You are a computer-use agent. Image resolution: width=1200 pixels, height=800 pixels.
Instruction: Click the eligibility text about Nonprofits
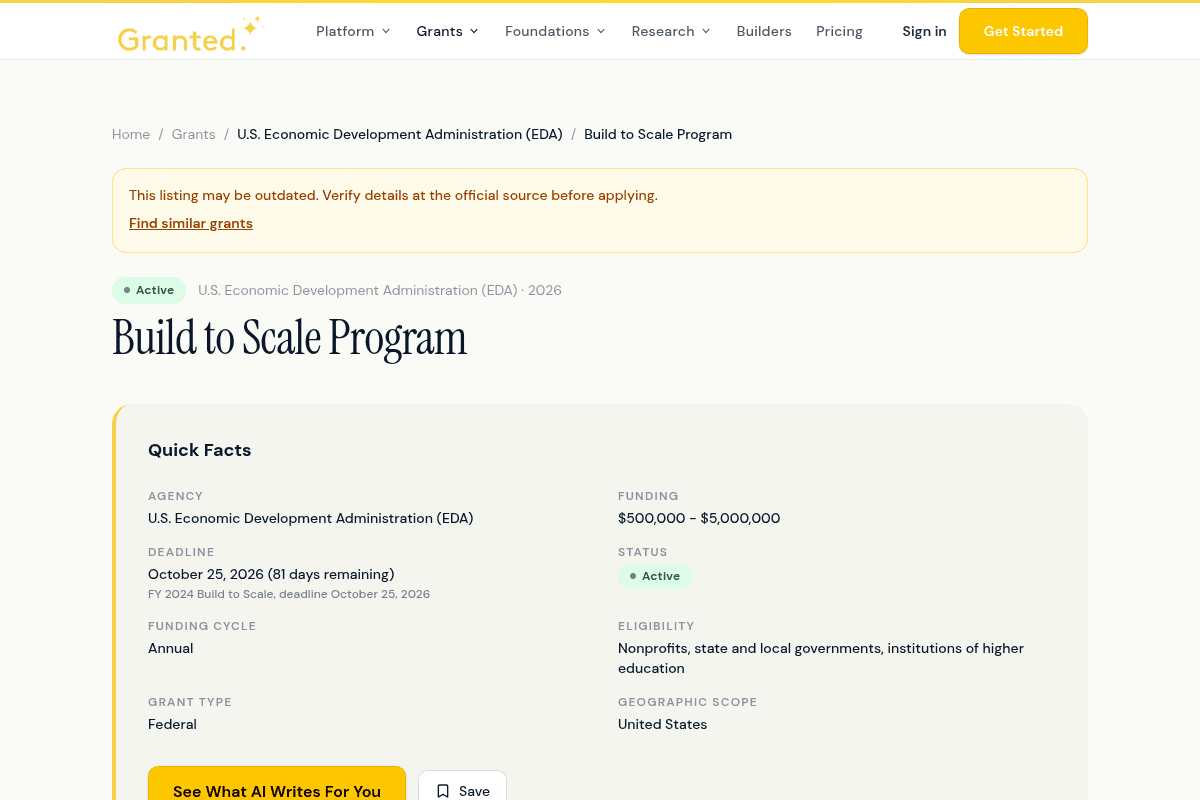click(x=821, y=658)
